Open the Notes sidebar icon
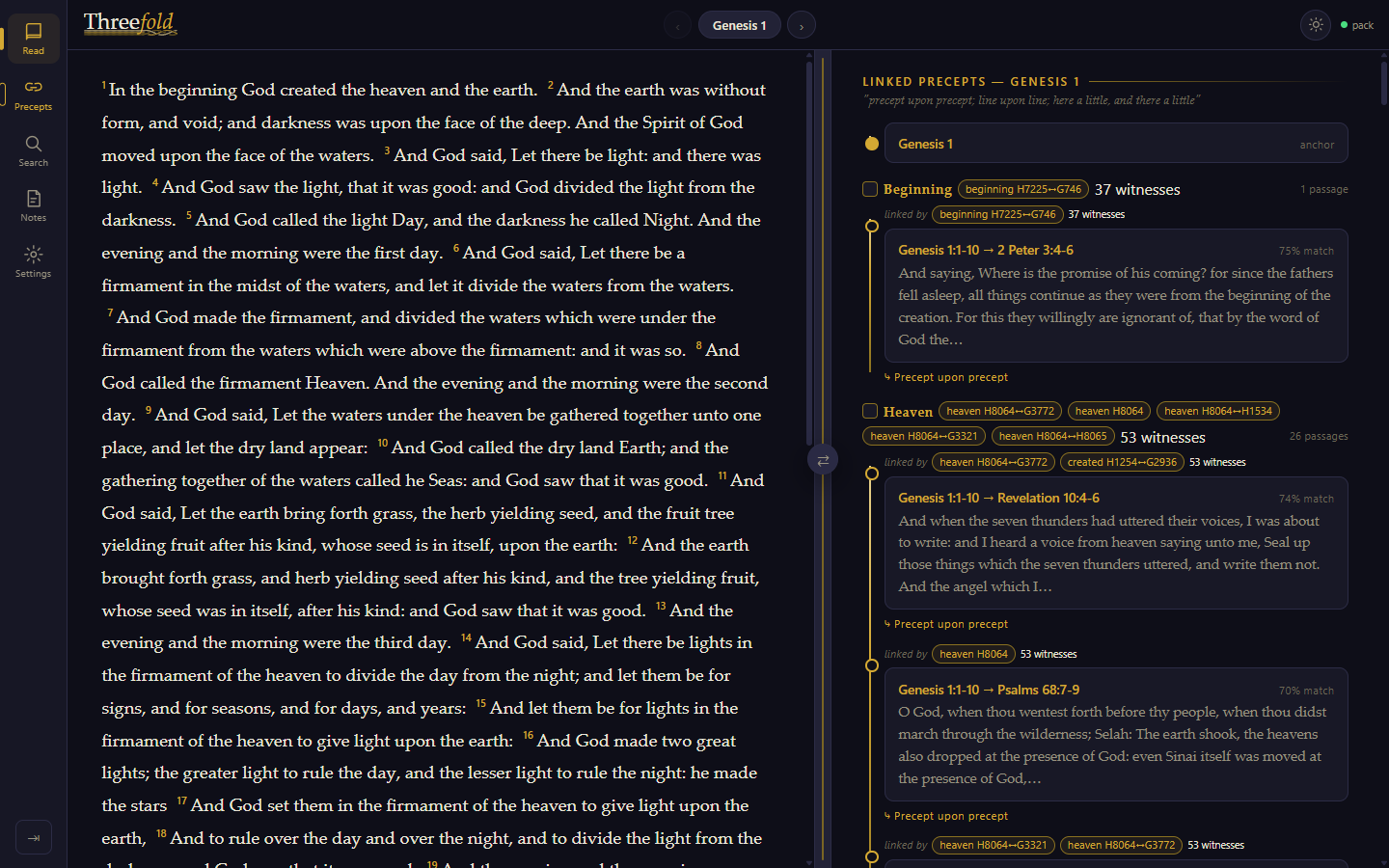1389x868 pixels. pyautogui.click(x=34, y=205)
